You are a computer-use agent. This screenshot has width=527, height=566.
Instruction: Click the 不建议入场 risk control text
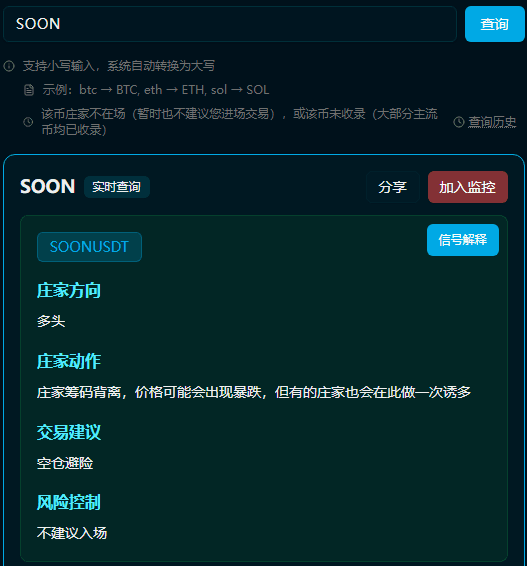click(72, 533)
